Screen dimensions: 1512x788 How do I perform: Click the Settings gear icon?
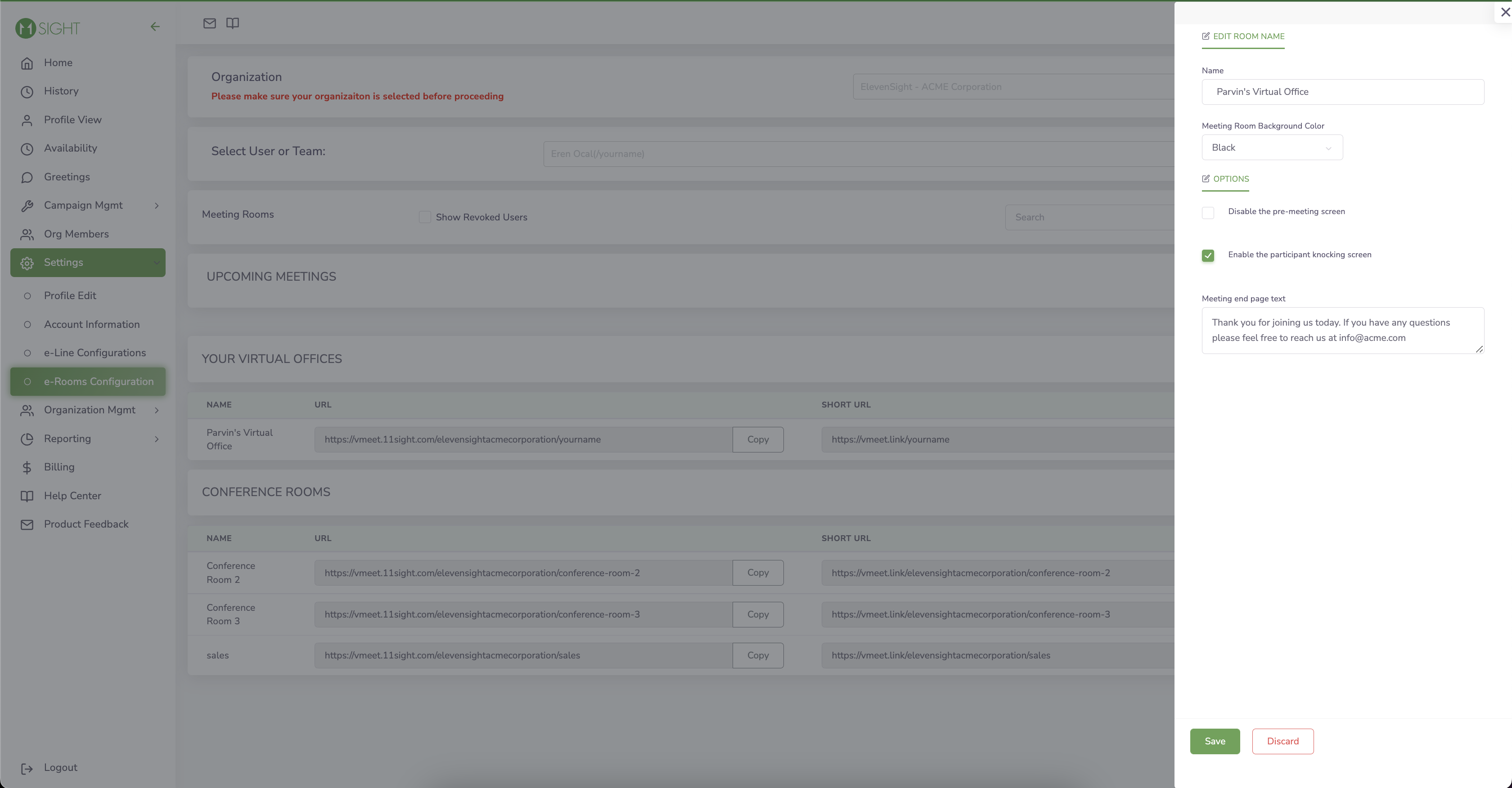[x=27, y=263]
